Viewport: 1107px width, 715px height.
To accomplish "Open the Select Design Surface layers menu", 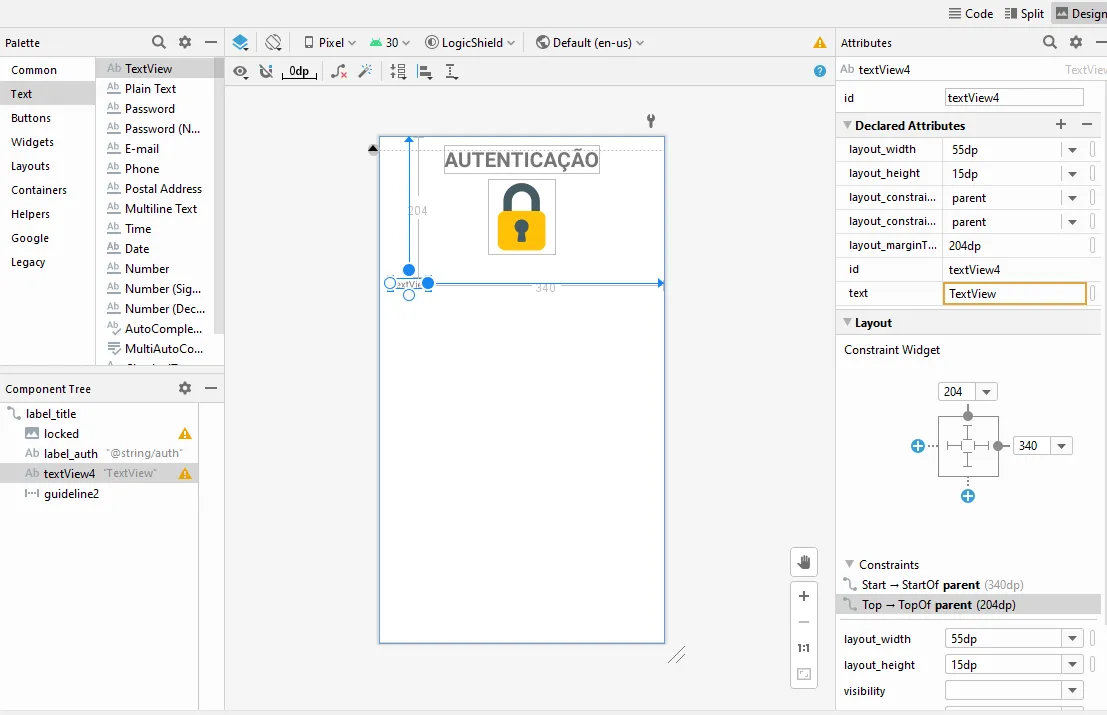I will 240,43.
